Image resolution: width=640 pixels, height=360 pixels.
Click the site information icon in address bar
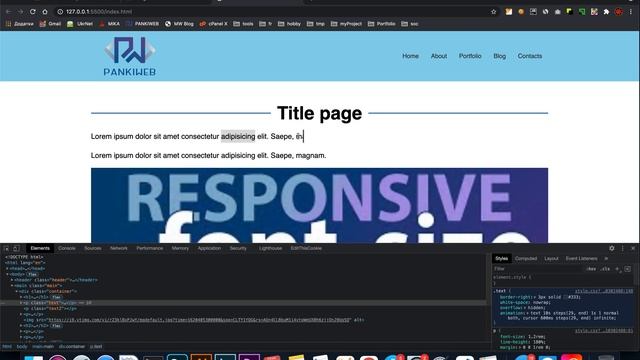click(60, 12)
